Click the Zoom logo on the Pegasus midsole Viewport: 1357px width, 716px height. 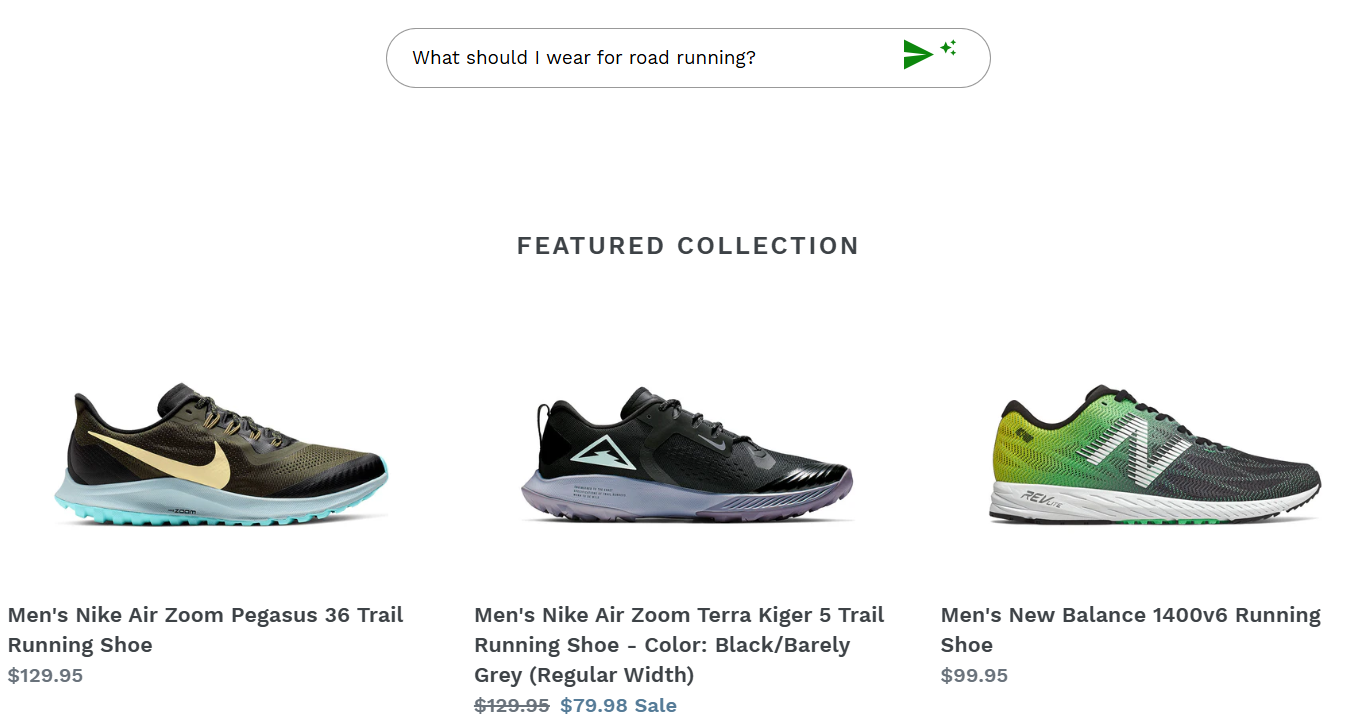pos(182,511)
